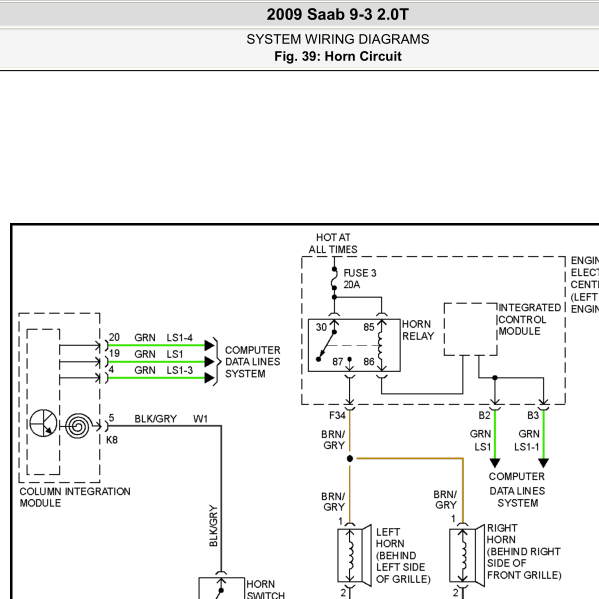Click the 'HOT AT ALL TIMES' label
The width and height of the screenshot is (599, 599).
point(333,243)
